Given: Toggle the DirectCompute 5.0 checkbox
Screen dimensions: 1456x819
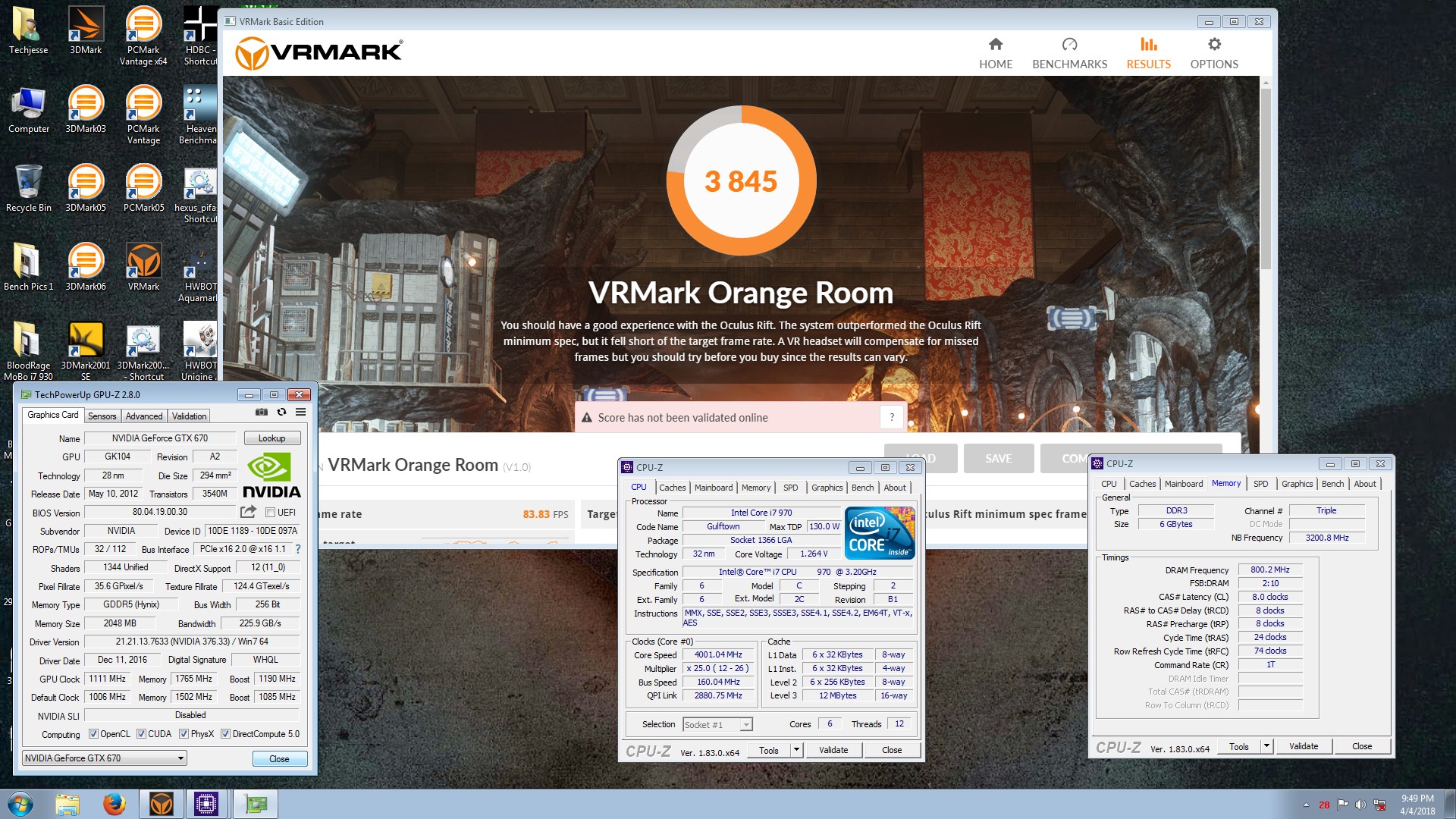Looking at the screenshot, I should [225, 734].
